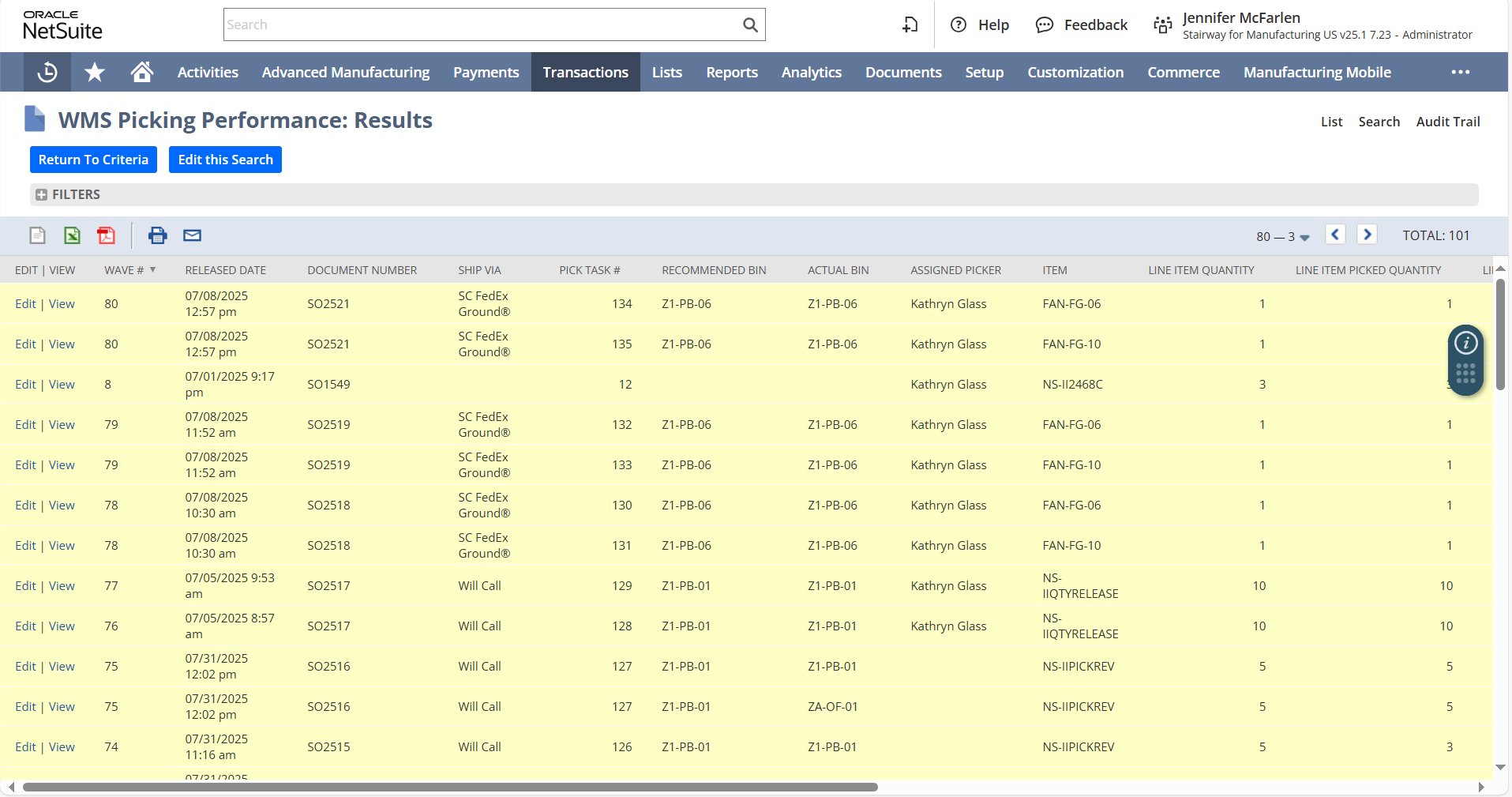Click Edit for wave 74 row
The width and height of the screenshot is (1512, 797).
(25, 747)
